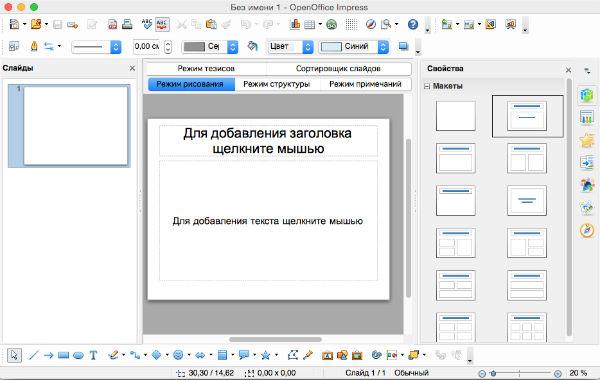Open a file with the folder icon
The image size is (600, 380).
[x=36, y=24]
